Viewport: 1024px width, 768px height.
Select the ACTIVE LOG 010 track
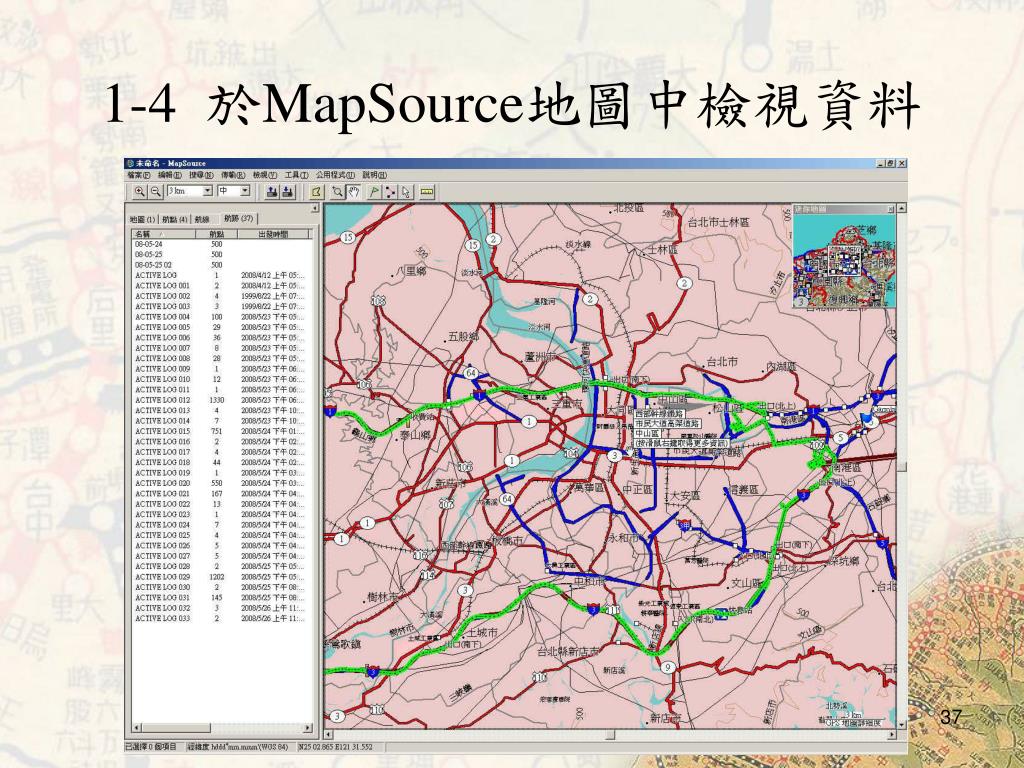(x=221, y=379)
